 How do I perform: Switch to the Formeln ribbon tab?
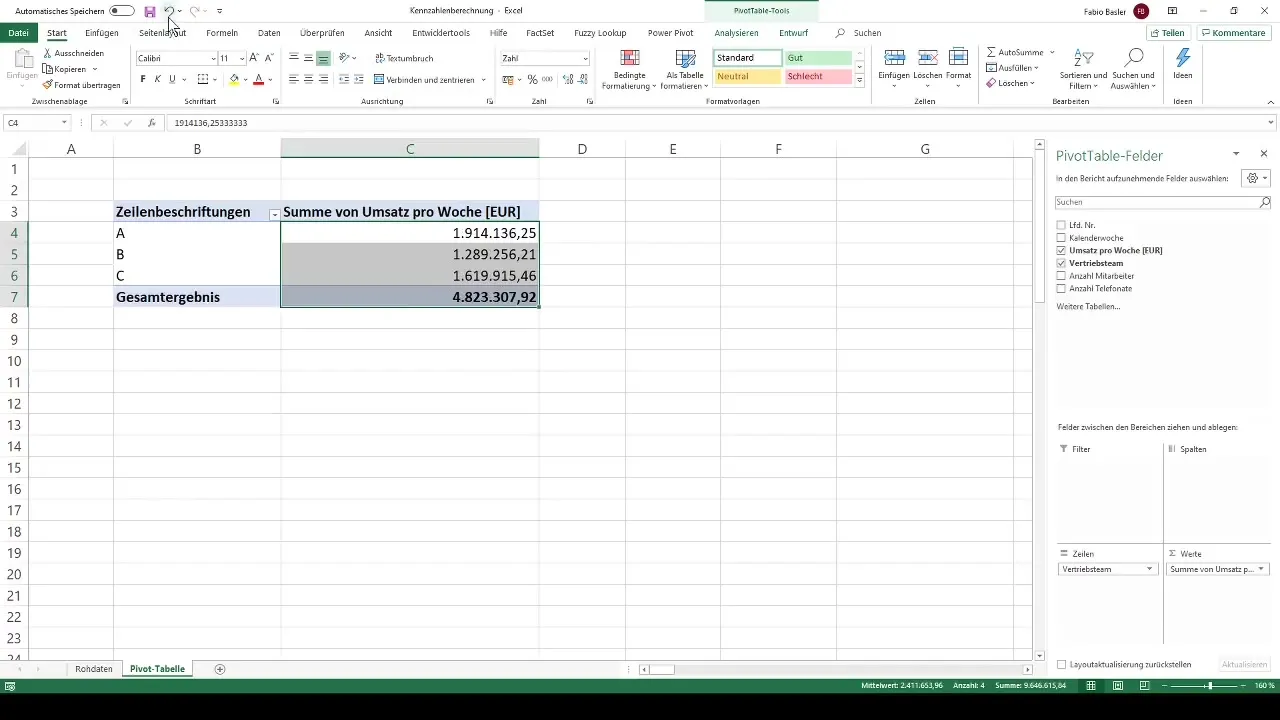pos(222,33)
